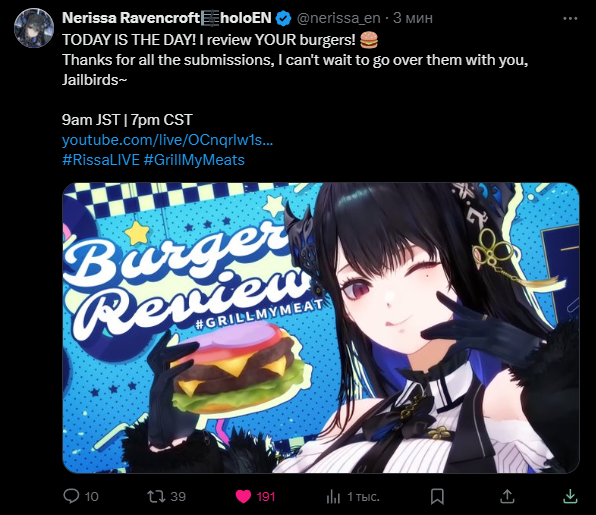
Task: Repost the tweet using the retweet arrows icon
Action: 156,496
